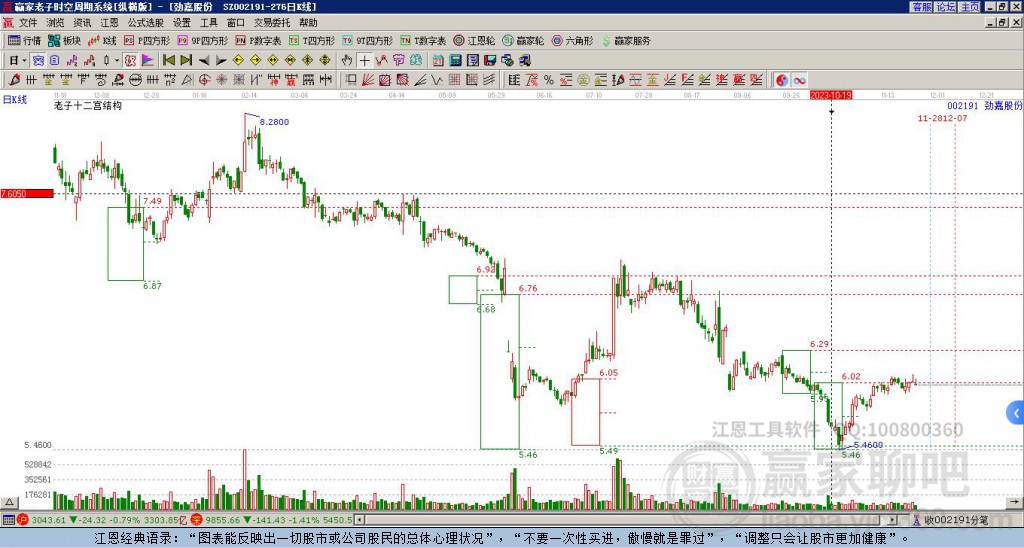
Task: Click the right arrow at chart bottom-right
Action: point(1014,503)
